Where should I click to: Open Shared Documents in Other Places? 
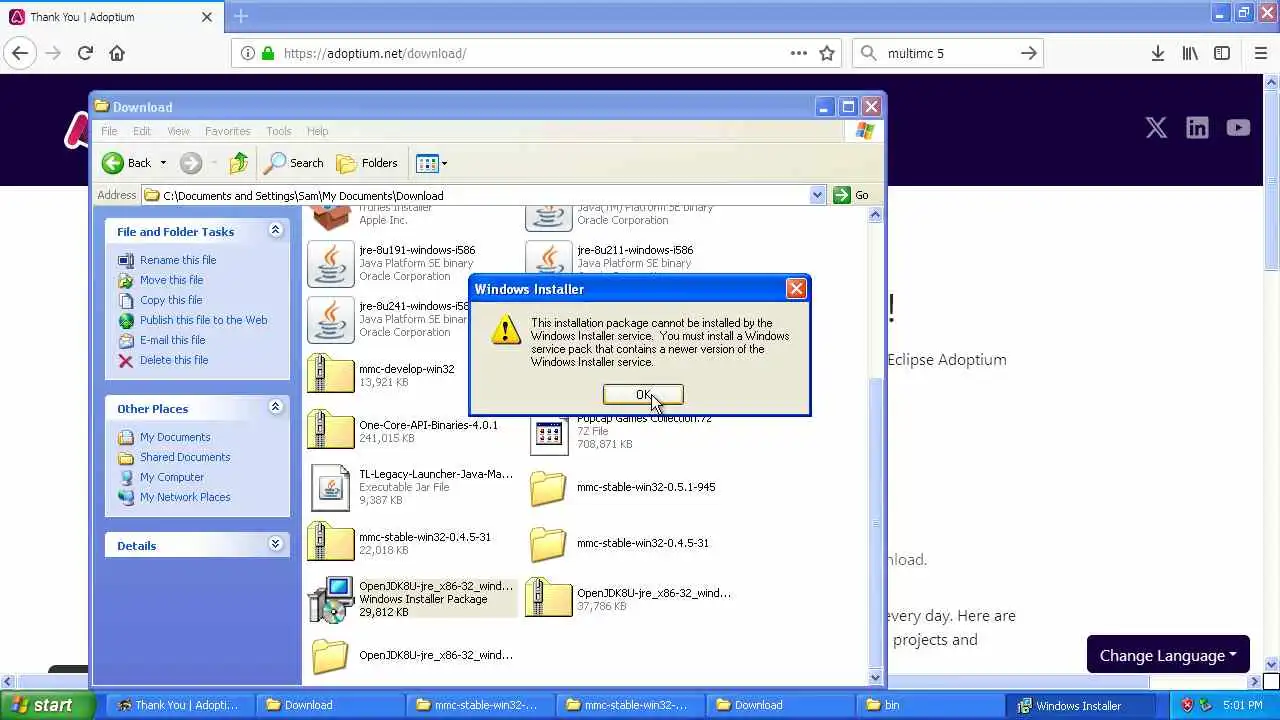tap(185, 457)
